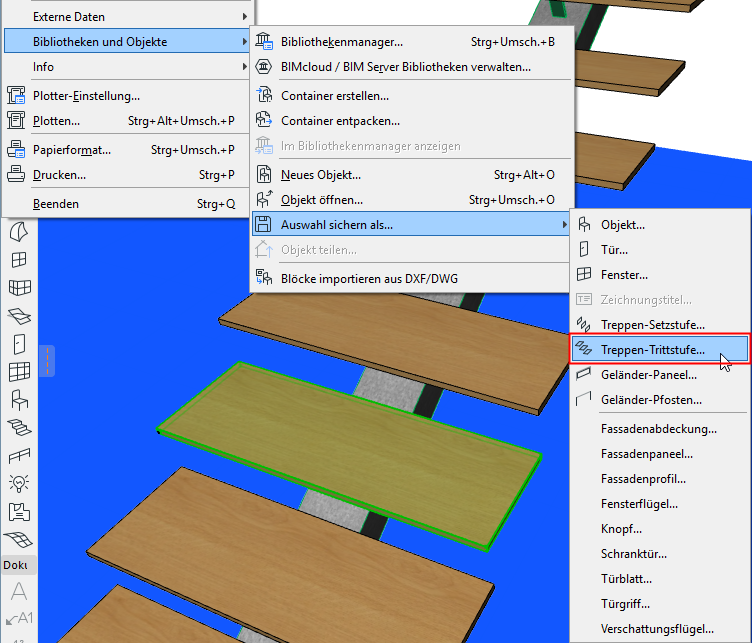The width and height of the screenshot is (752, 643).
Task: Click the Drucken printer icon
Action: [16, 175]
